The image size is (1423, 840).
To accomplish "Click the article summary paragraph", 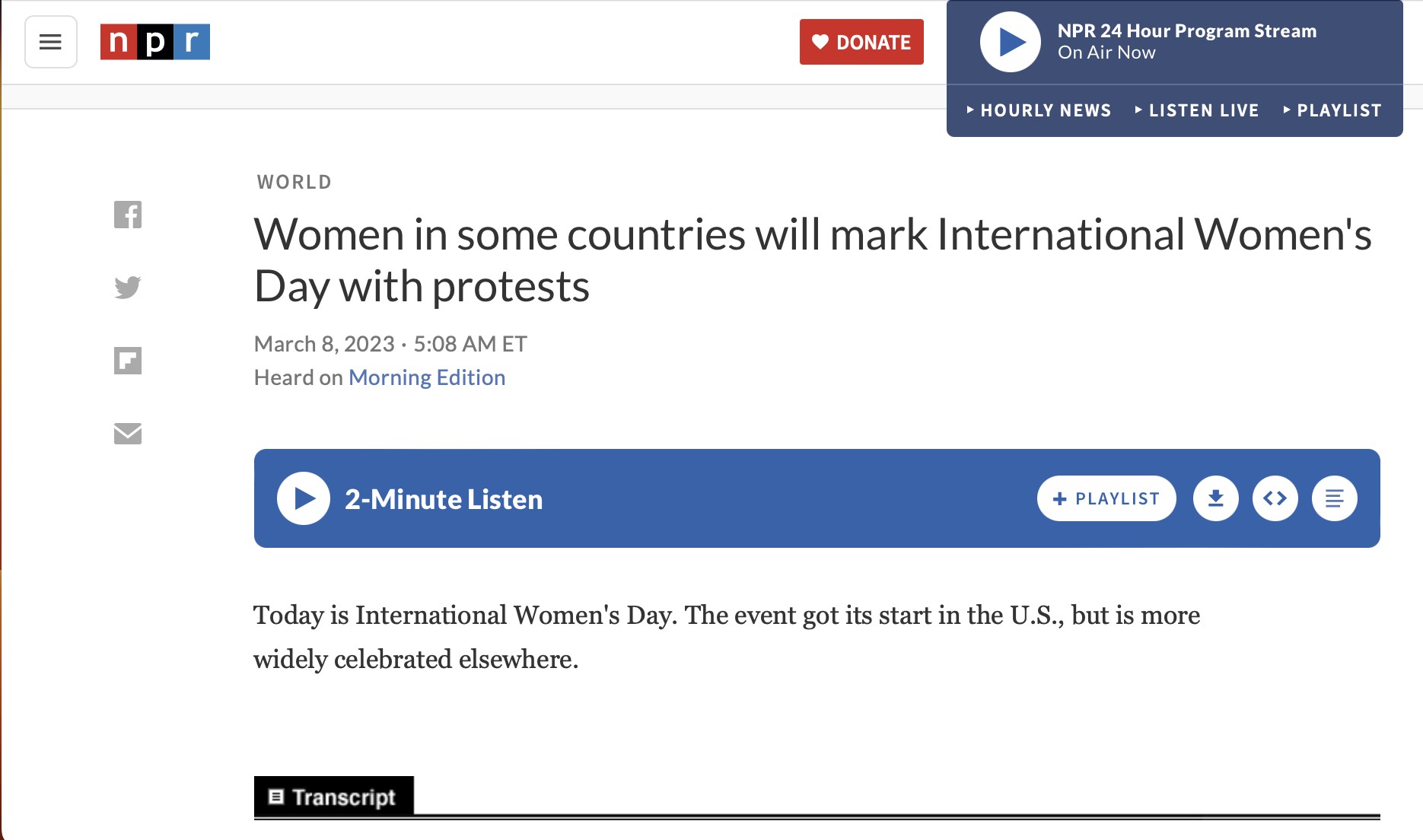I will tap(727, 637).
